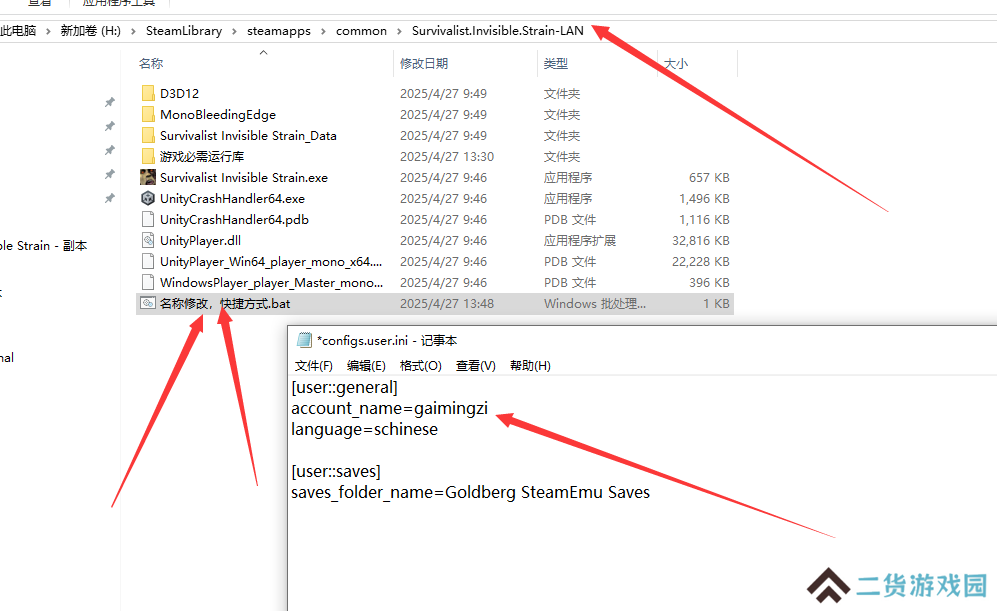This screenshot has width=997, height=611.
Task: Click the [user::general] section line
Action: pos(344,387)
